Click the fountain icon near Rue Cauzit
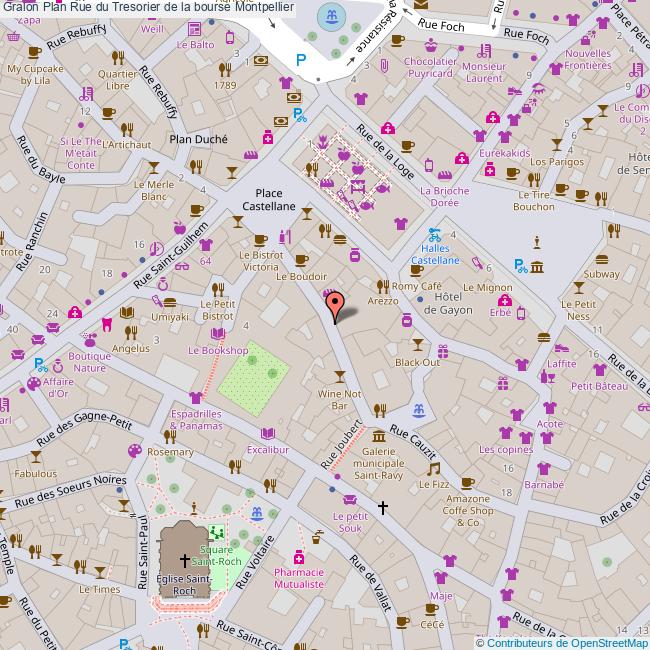 pos(418,412)
